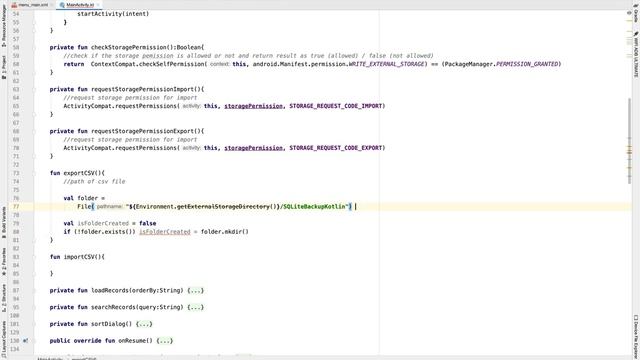Open the Project tool window
Image resolution: width=640 pixels, height=360 pixels.
click(x=4, y=67)
